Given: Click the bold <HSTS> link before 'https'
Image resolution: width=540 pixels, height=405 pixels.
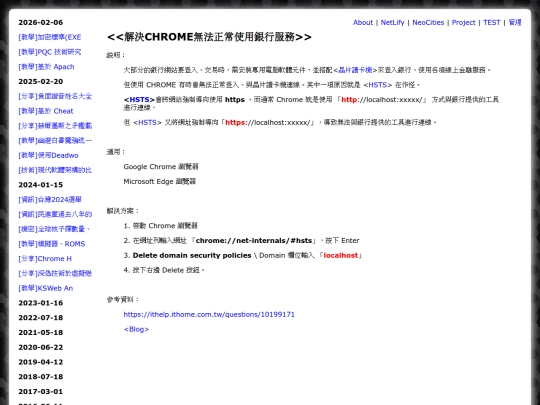Looking at the screenshot, I should click(x=139, y=100).
